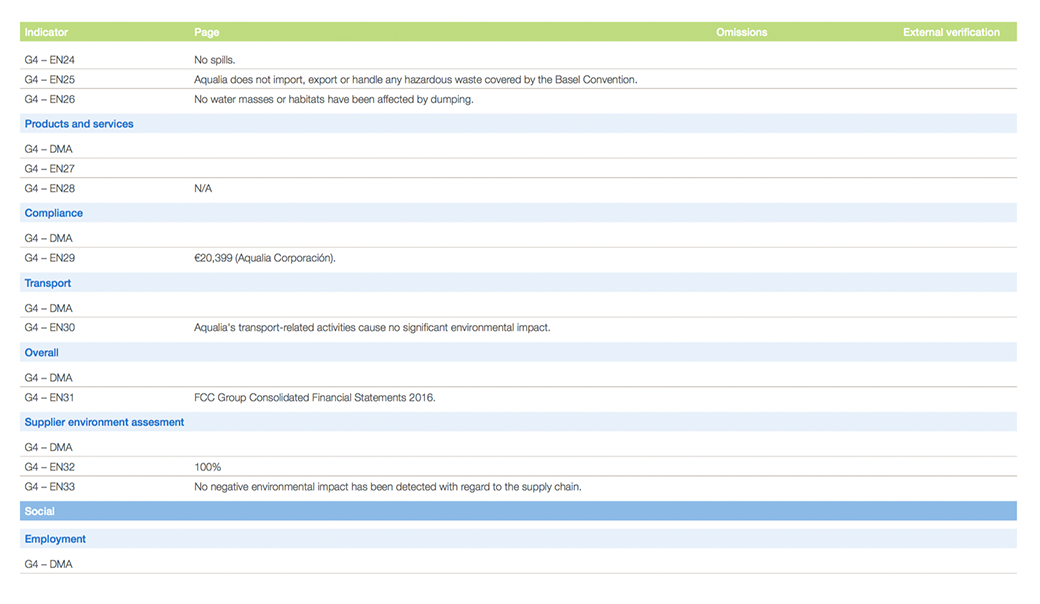Click Supplier environment assesment heading

(x=104, y=422)
